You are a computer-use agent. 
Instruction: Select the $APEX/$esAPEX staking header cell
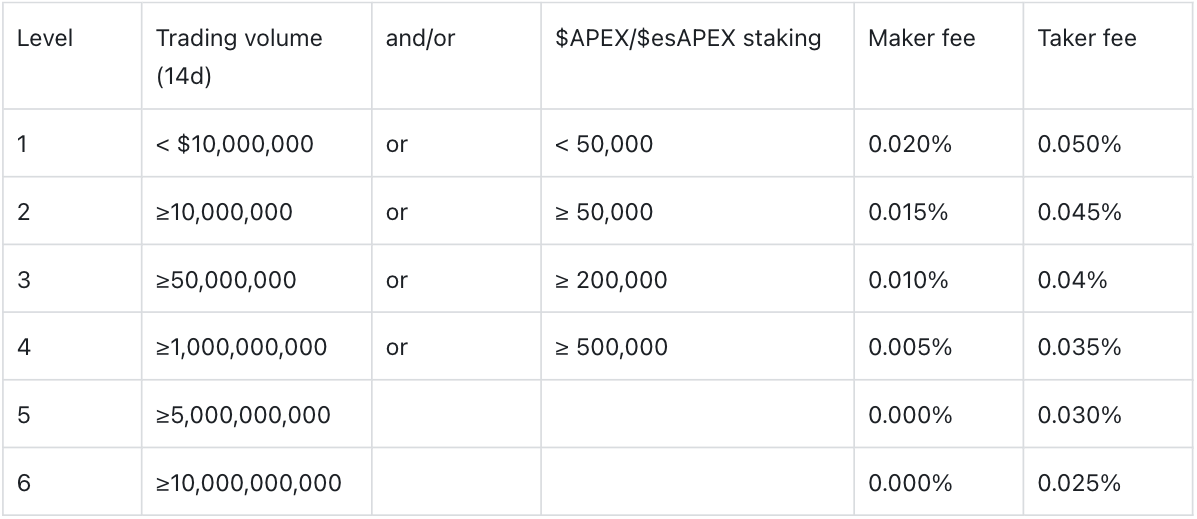(688, 39)
